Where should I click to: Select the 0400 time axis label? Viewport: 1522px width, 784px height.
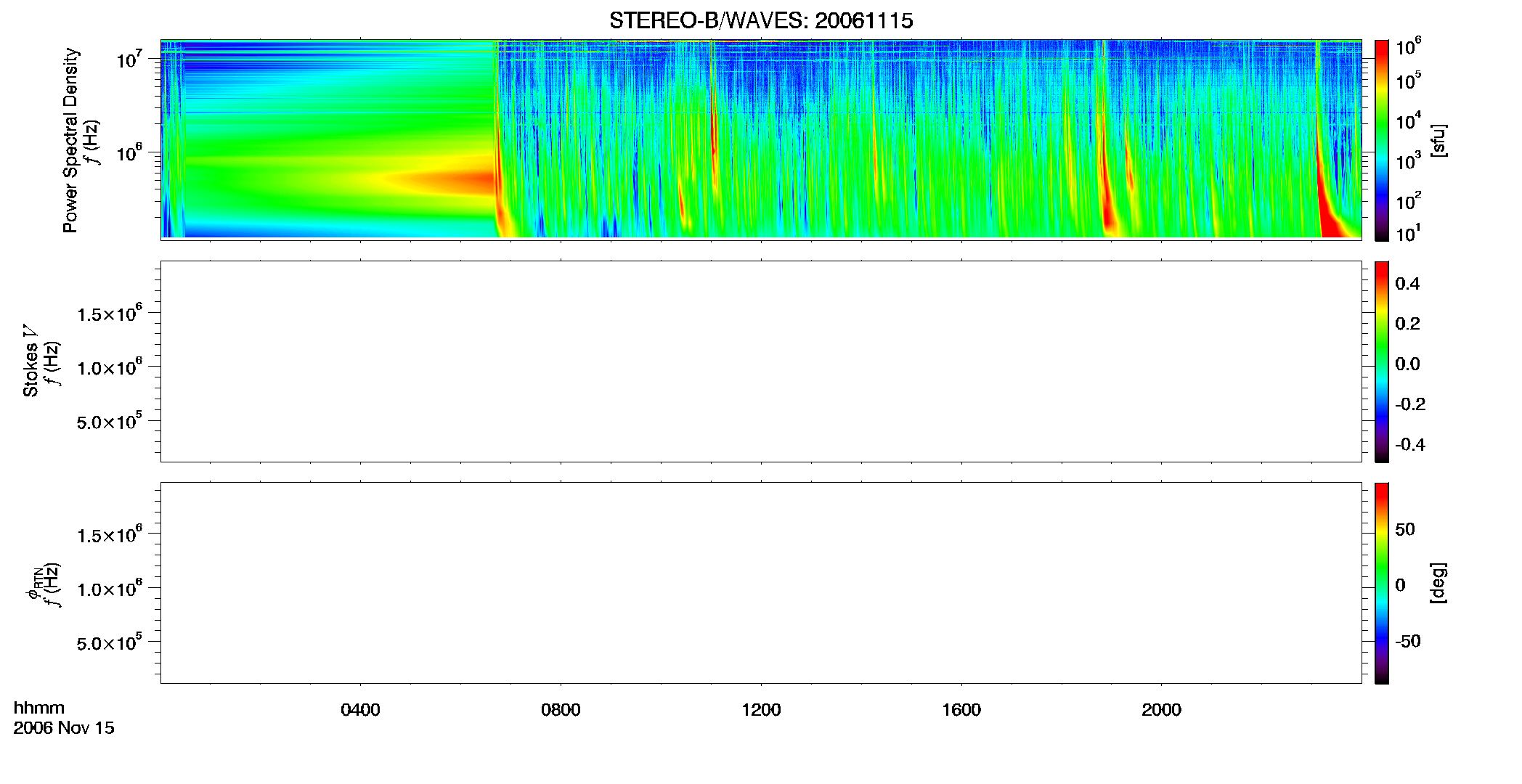(360, 710)
